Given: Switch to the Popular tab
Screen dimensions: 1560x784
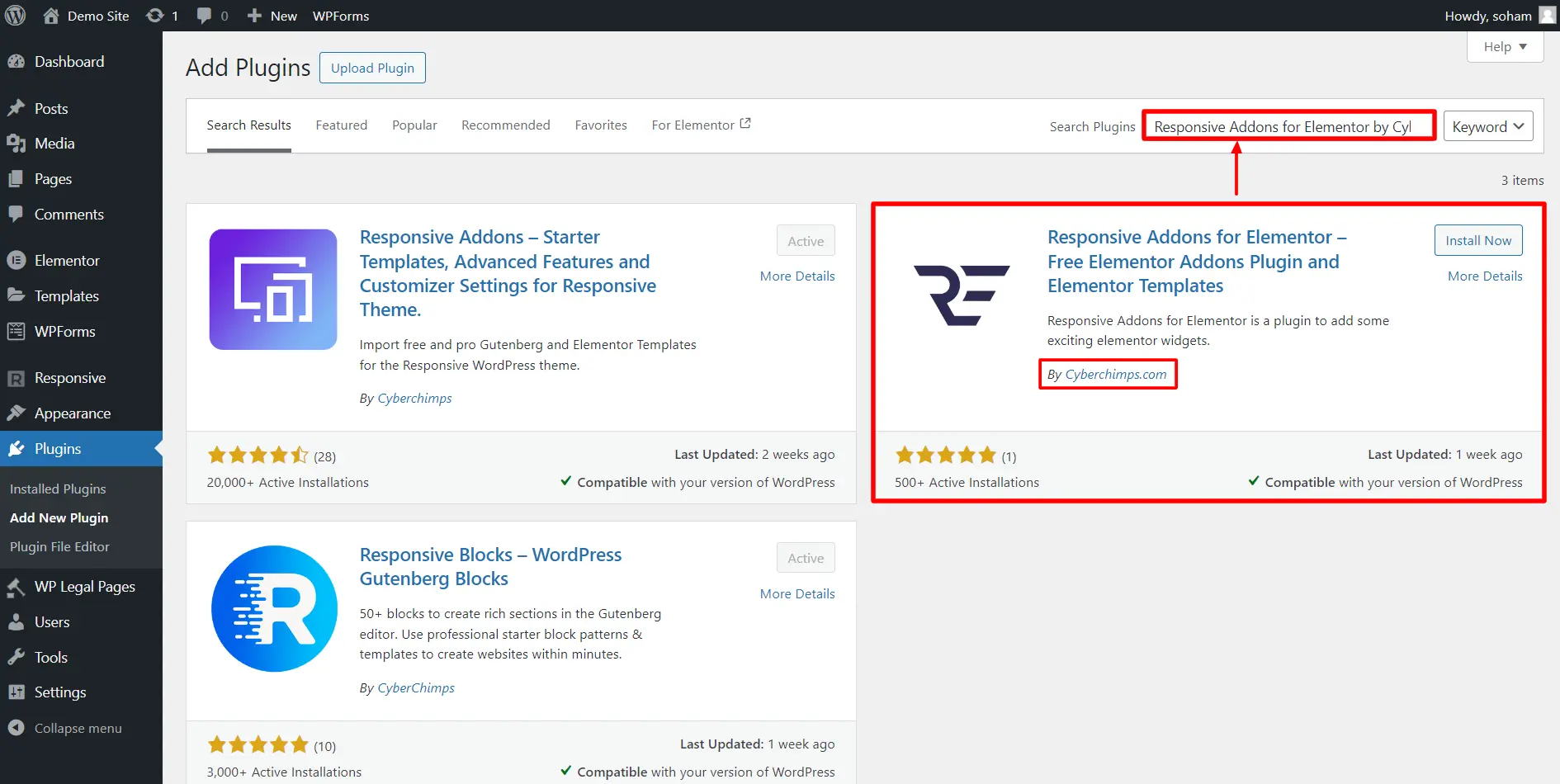Looking at the screenshot, I should click(414, 125).
